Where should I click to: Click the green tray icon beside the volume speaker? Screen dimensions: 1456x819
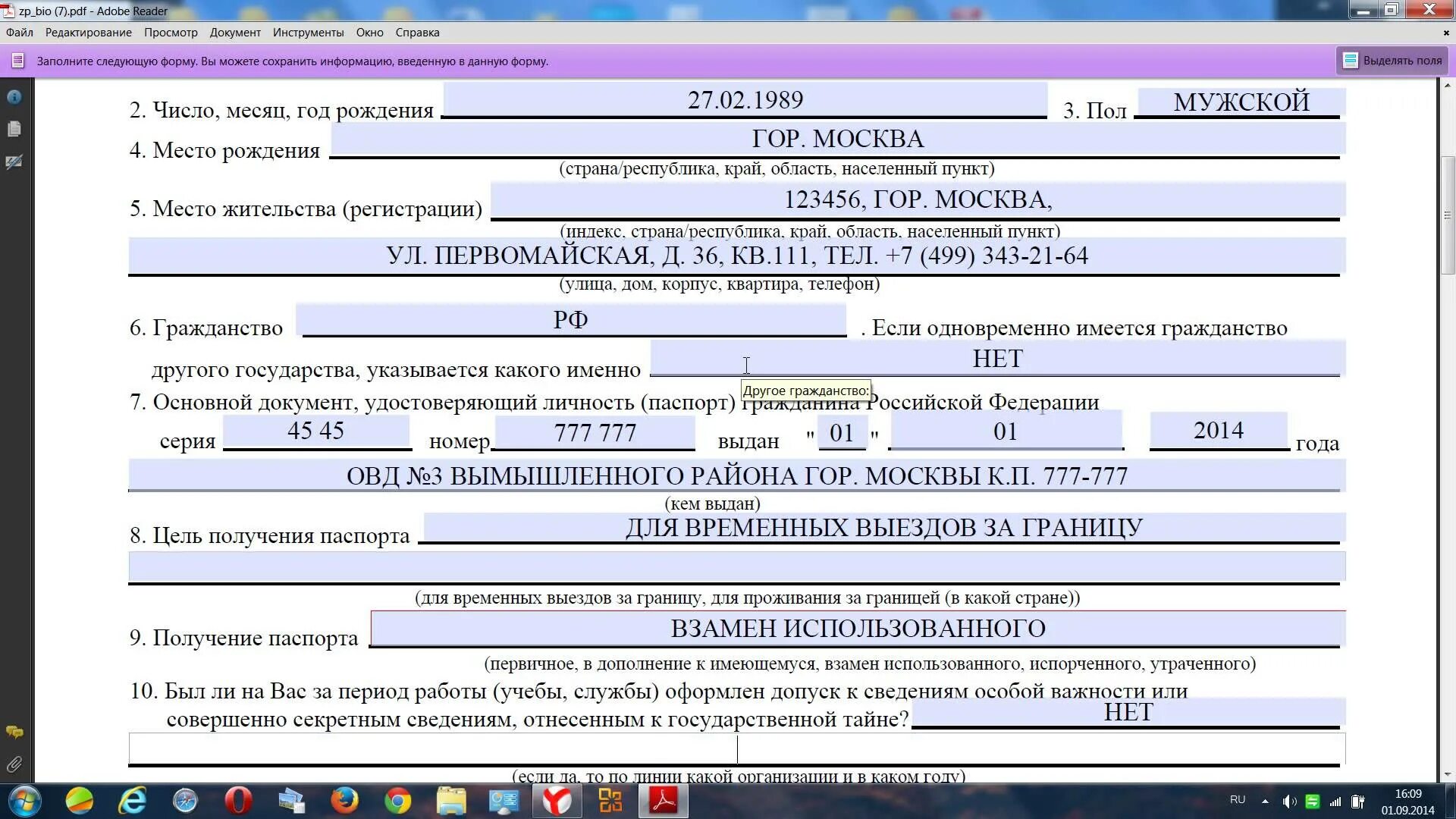click(x=1313, y=802)
